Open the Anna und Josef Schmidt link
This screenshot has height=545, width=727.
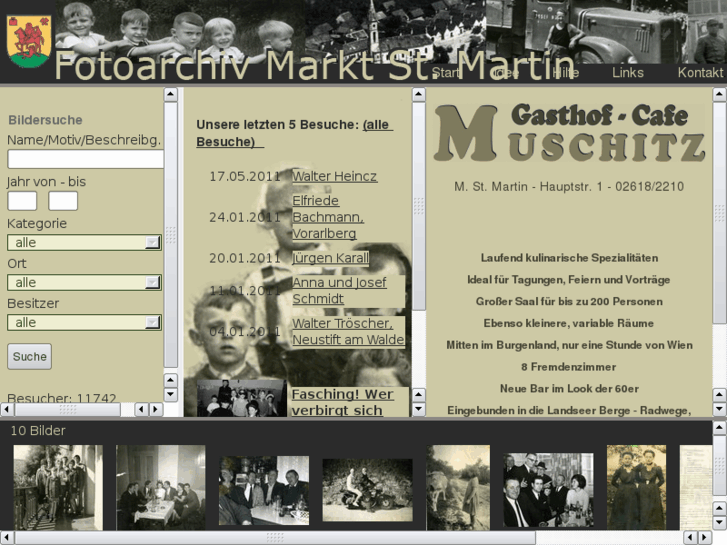[x=339, y=290]
